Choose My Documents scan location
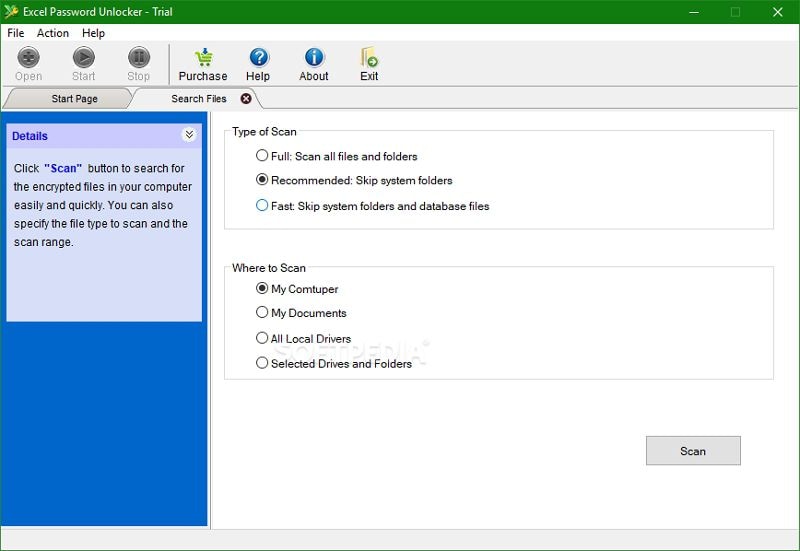 [301, 313]
